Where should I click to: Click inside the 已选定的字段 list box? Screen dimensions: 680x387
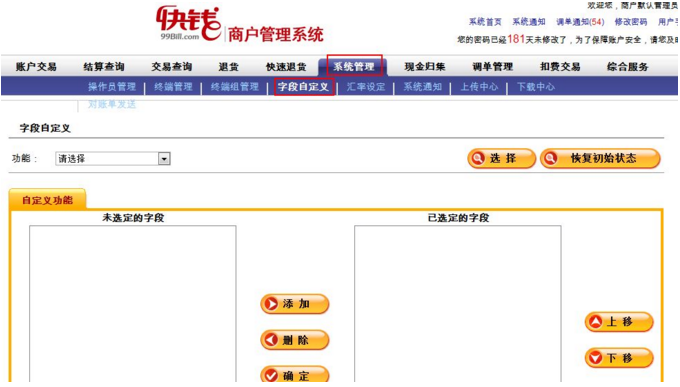458,304
